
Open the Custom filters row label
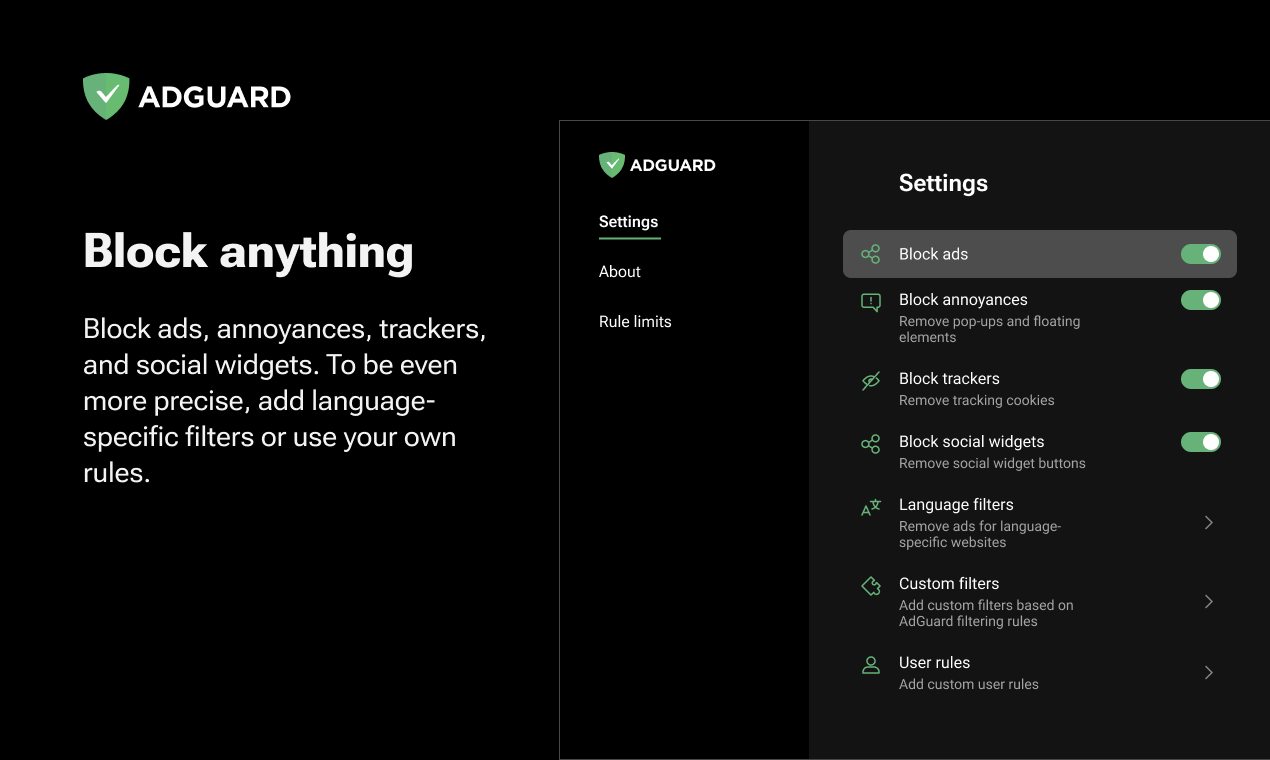[x=949, y=584]
